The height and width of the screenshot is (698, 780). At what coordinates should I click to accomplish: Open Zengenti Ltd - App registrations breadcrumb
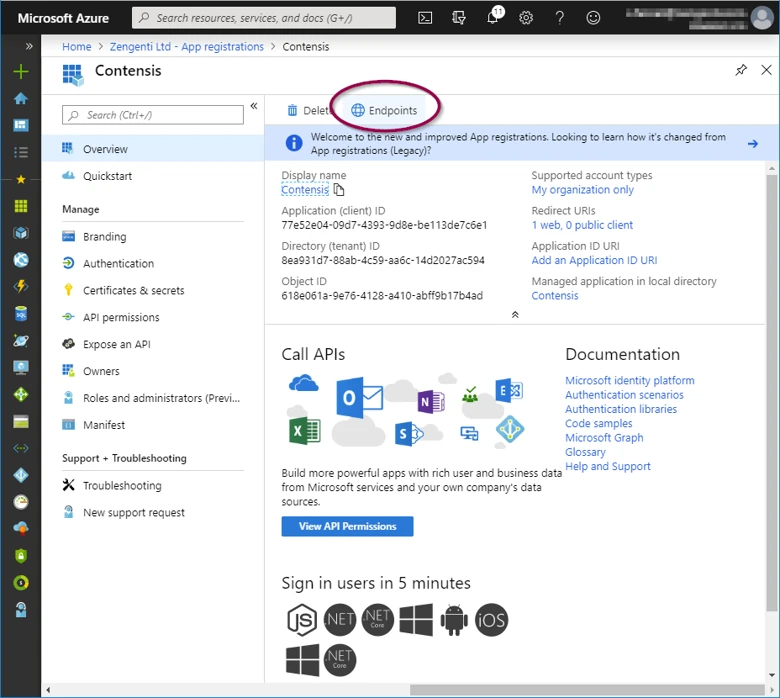click(187, 46)
